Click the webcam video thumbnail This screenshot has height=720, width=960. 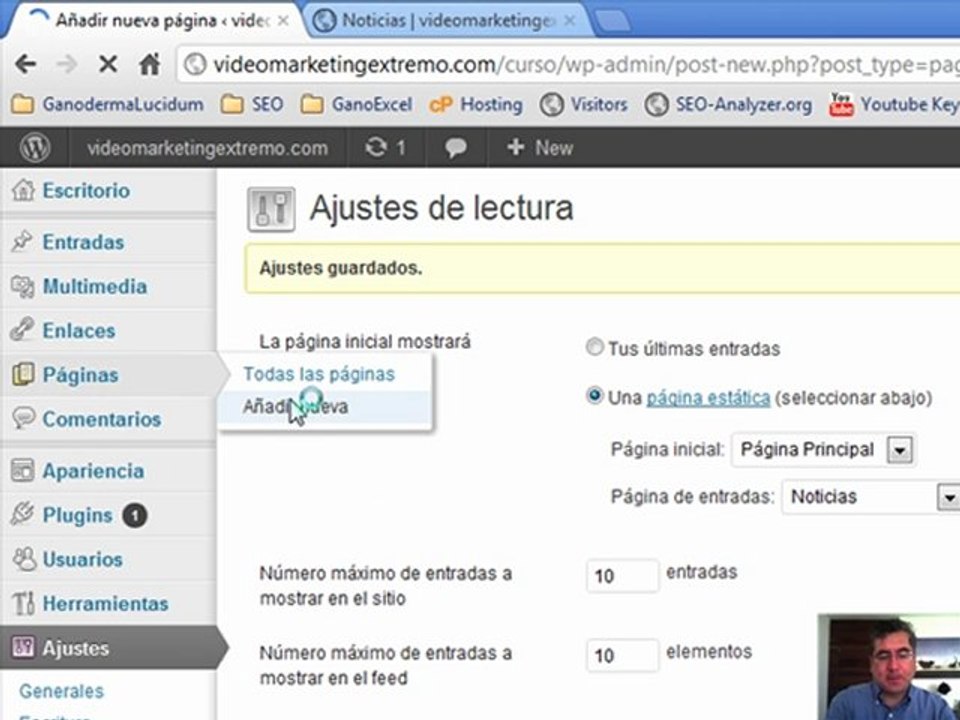point(889,667)
